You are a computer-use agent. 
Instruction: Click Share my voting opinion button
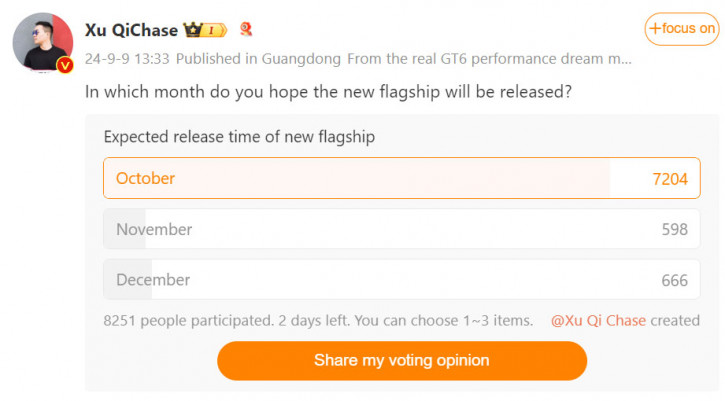point(402,361)
